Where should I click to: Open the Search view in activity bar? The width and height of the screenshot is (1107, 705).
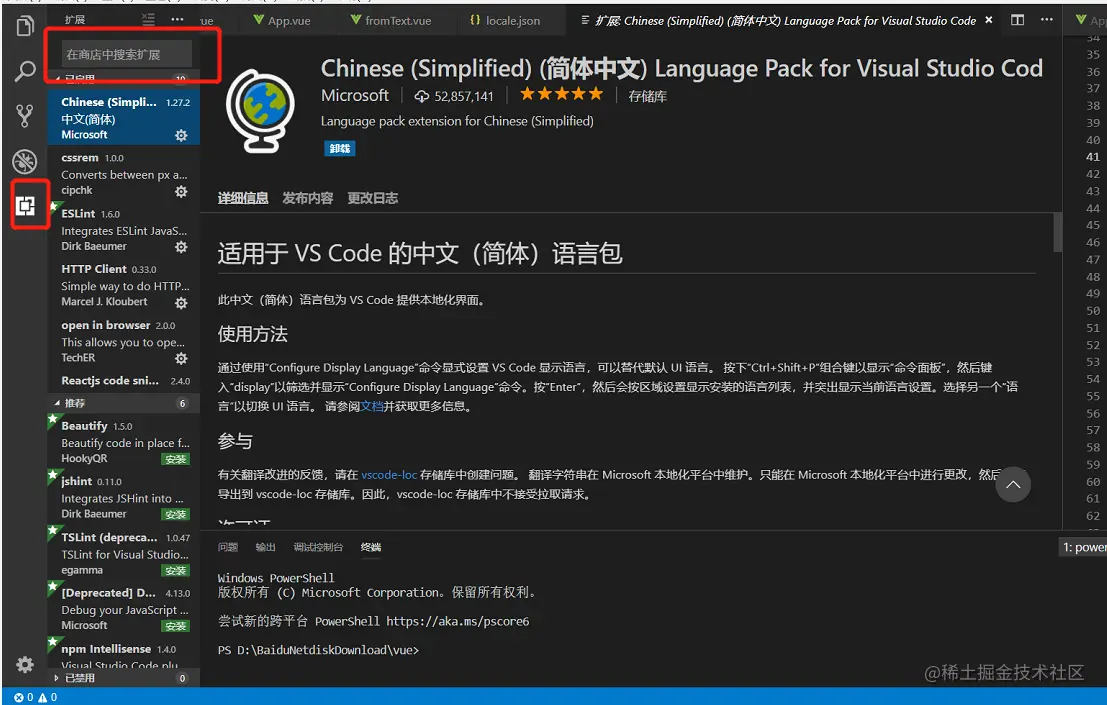(25, 71)
